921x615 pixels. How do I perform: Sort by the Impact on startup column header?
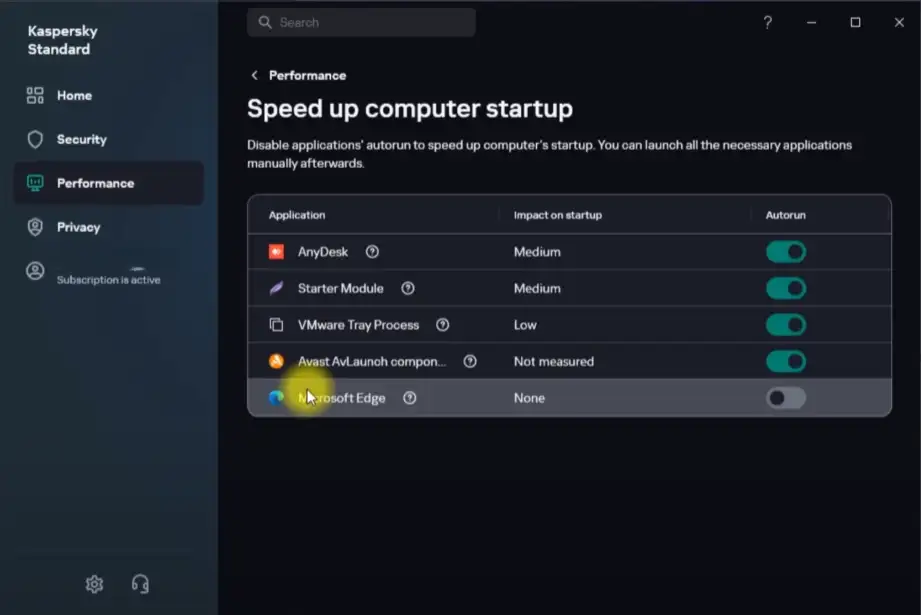[x=557, y=215]
